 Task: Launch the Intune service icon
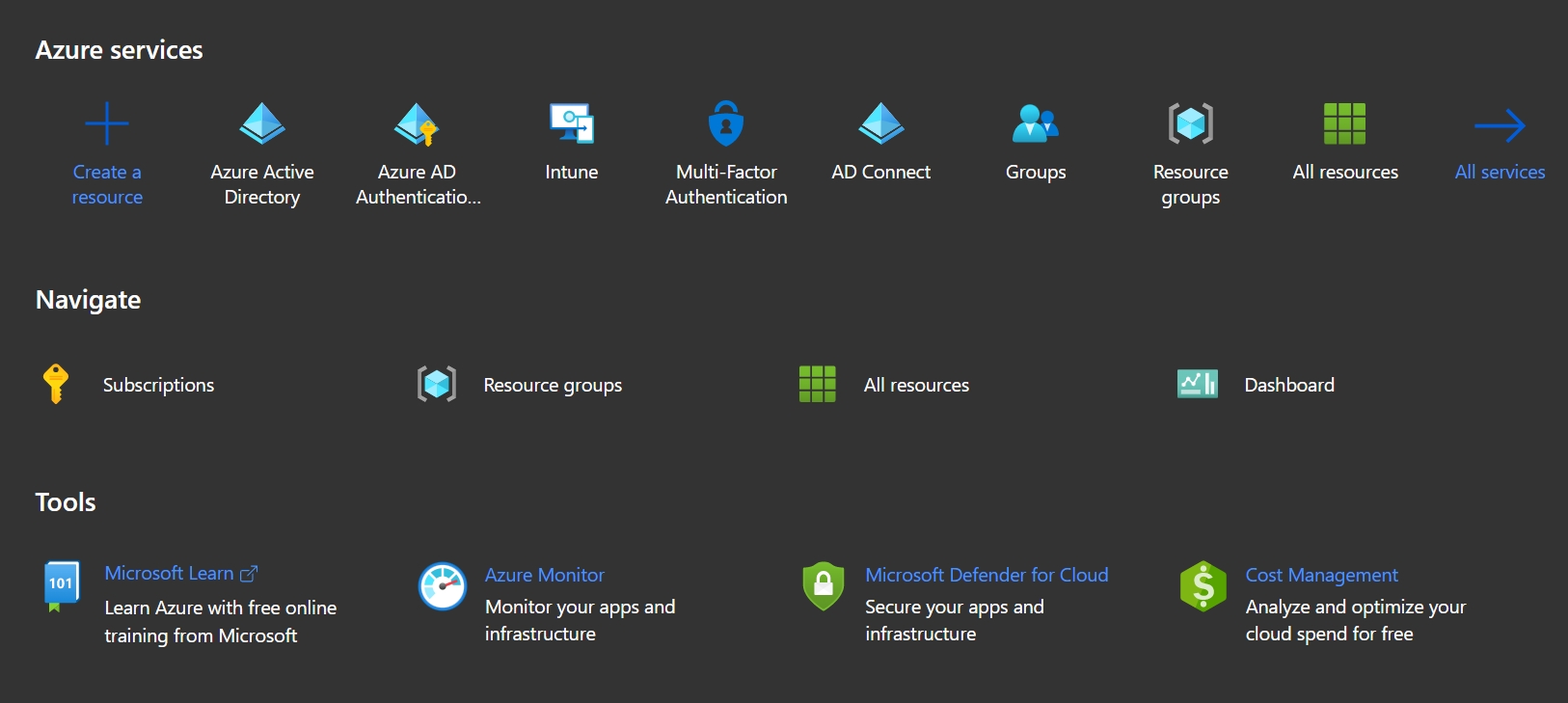coord(572,123)
